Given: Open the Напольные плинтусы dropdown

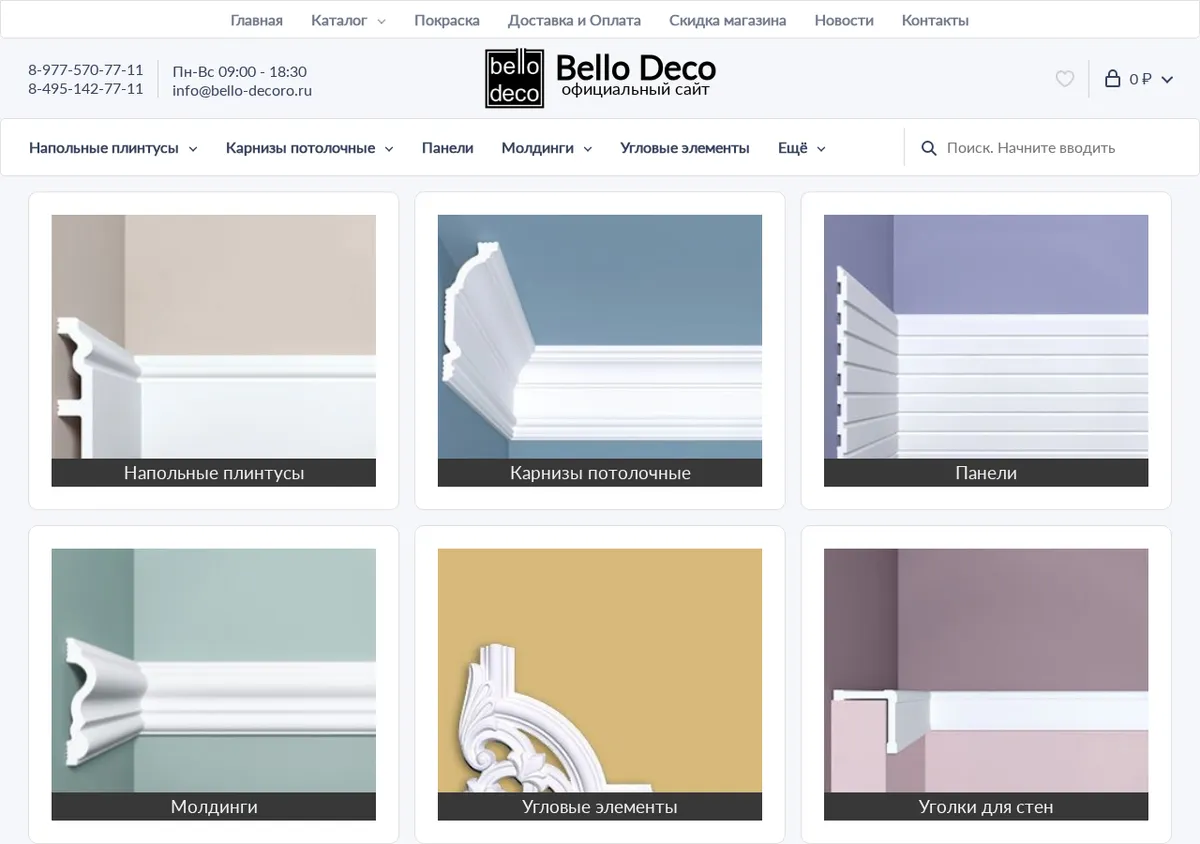Looking at the screenshot, I should 113,148.
